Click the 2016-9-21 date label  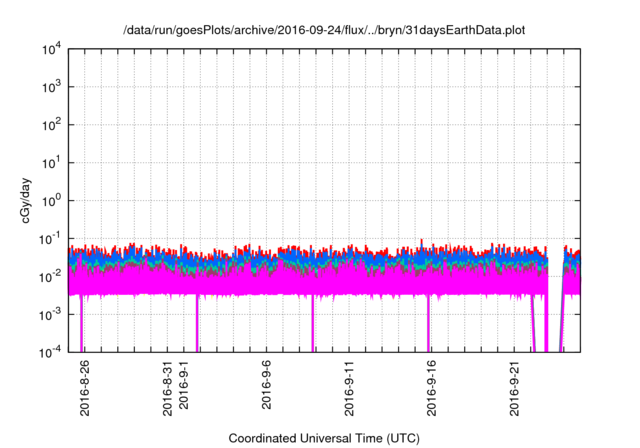point(514,388)
